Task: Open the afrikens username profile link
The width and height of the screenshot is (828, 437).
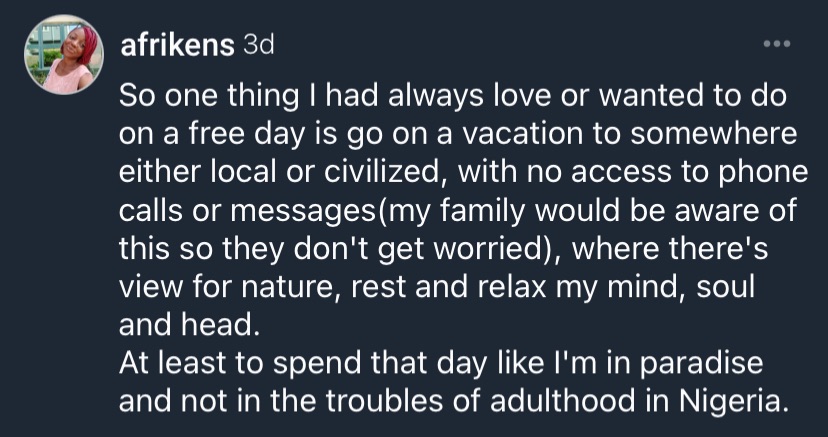Action: point(175,45)
